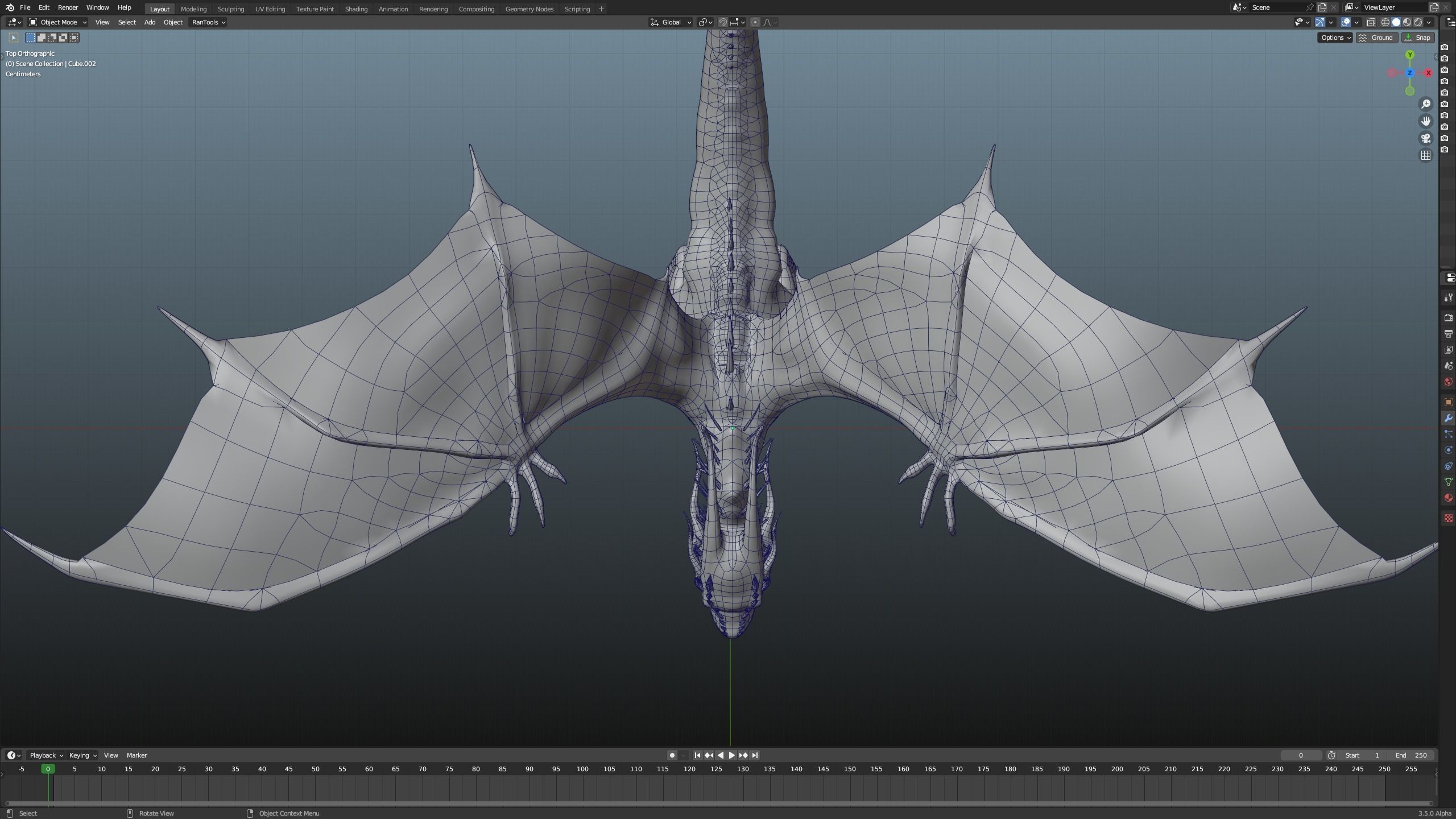Jump to the animation start frame

697,755
